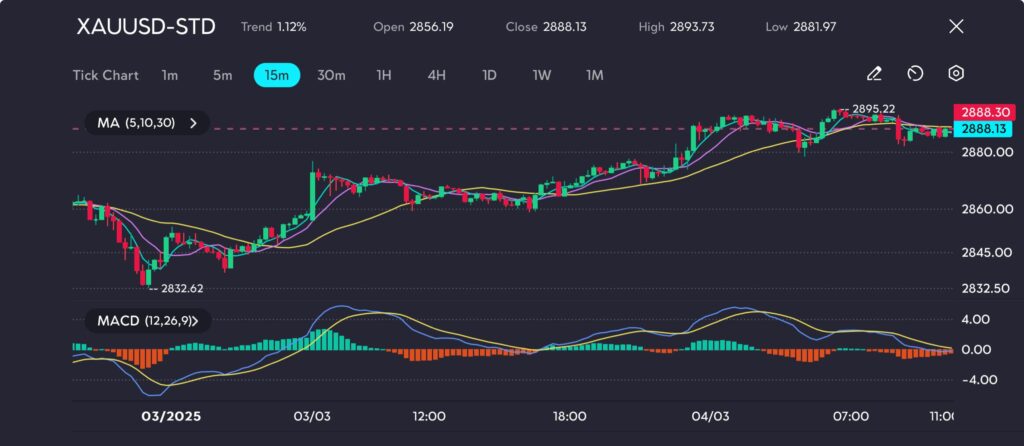Click the 2895.22 high price marker
The height and width of the screenshot is (446, 1024).
[x=873, y=108]
